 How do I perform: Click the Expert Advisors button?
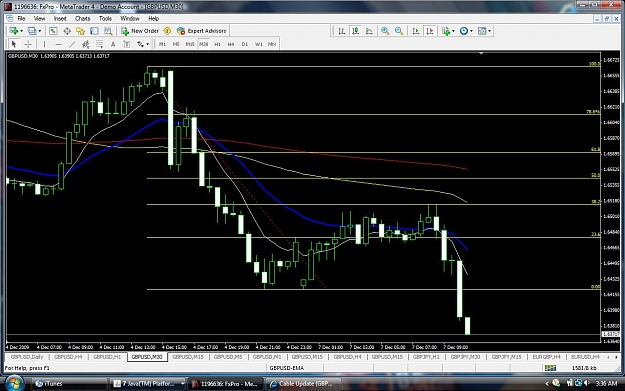click(202, 31)
